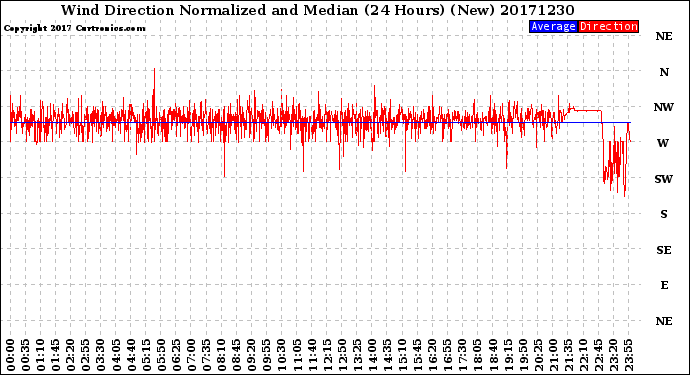Click the 19:15 time axis label
This screenshot has height=375, width=690.
click(508, 355)
